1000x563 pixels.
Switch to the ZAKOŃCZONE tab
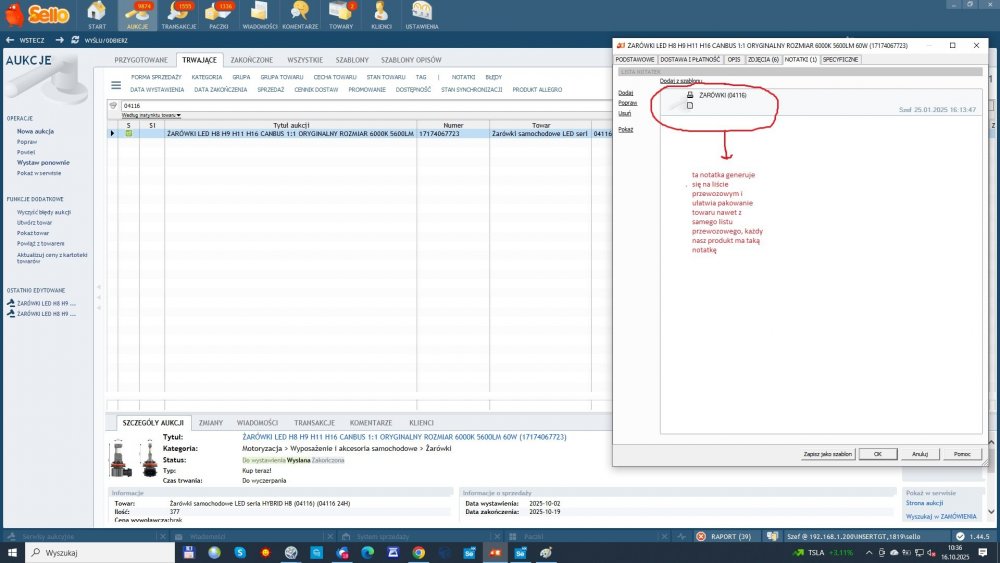[x=251, y=60]
